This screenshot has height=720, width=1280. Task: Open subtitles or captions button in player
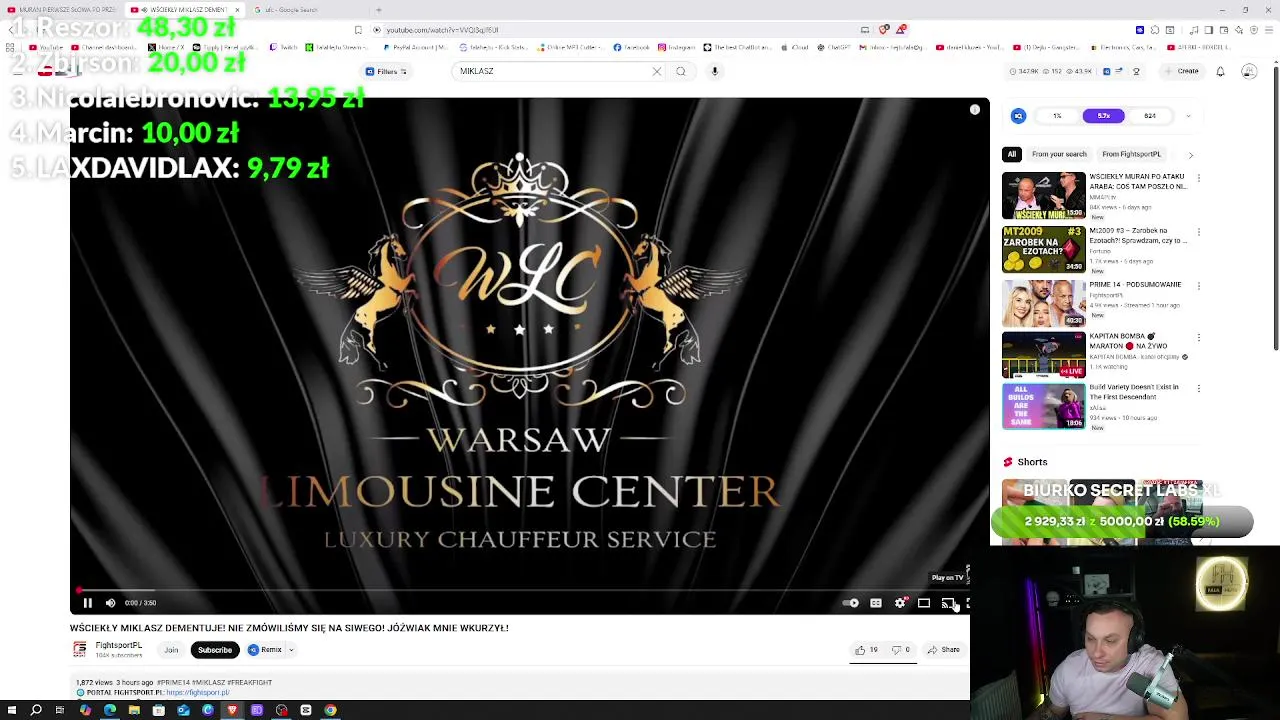point(876,603)
